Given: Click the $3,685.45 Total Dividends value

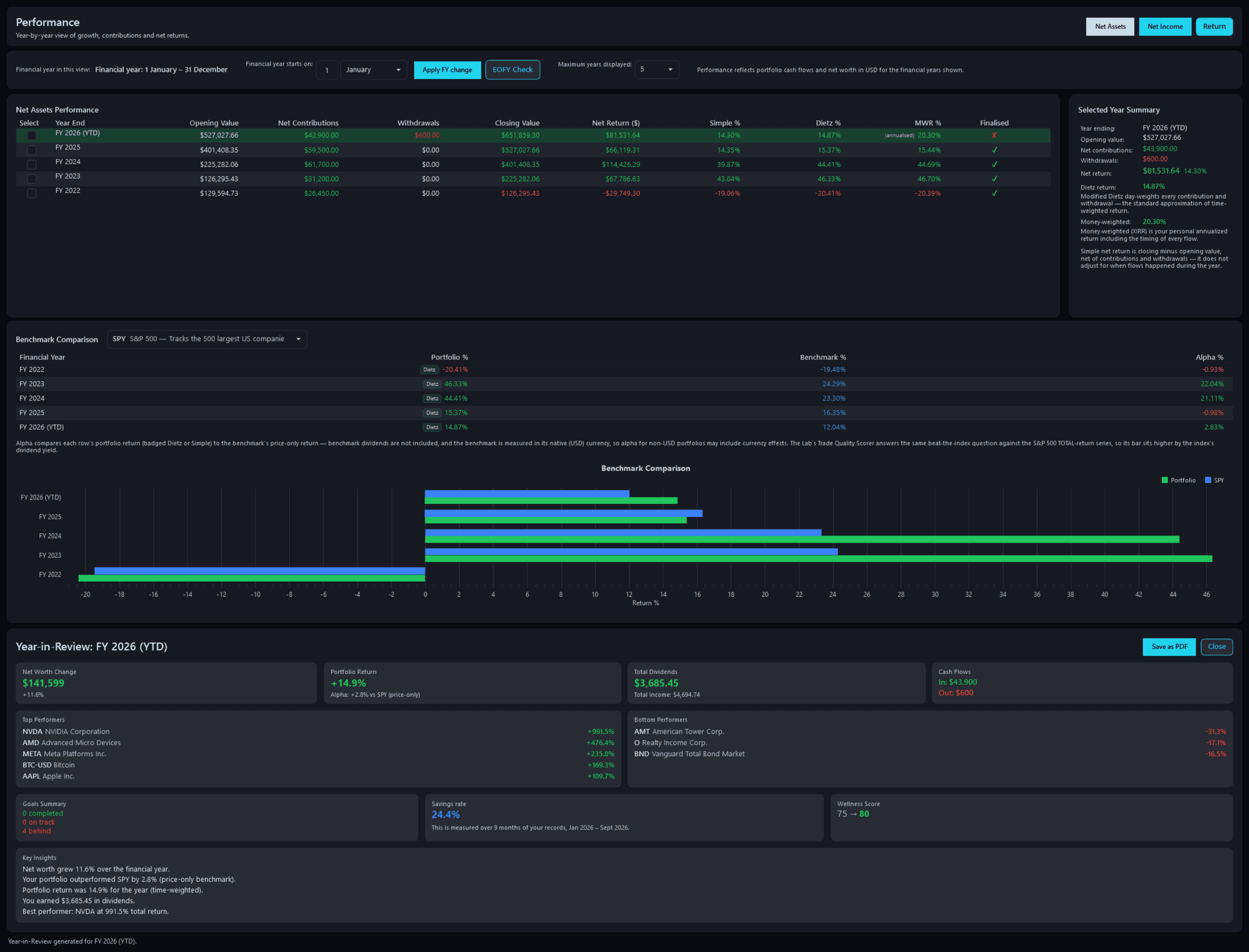Looking at the screenshot, I should click(656, 683).
